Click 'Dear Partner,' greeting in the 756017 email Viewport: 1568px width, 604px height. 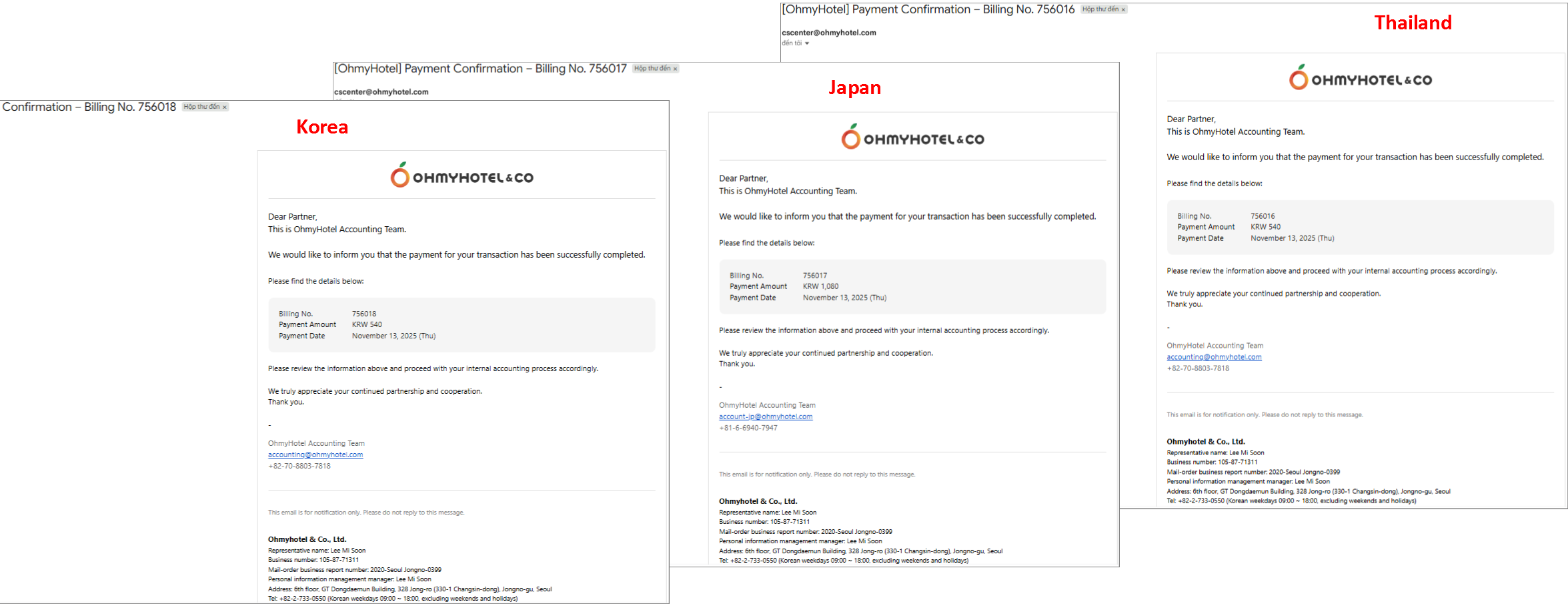[x=744, y=179]
